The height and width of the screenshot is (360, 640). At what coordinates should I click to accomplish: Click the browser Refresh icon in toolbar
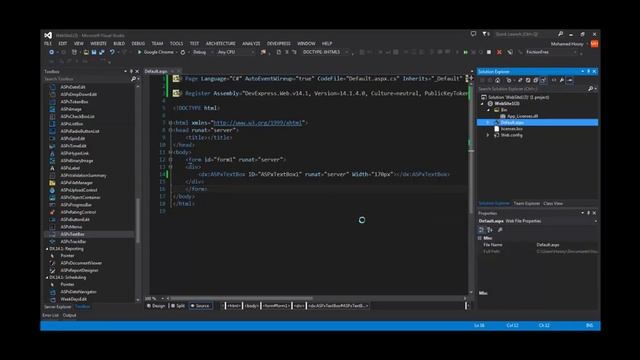[x=183, y=52]
